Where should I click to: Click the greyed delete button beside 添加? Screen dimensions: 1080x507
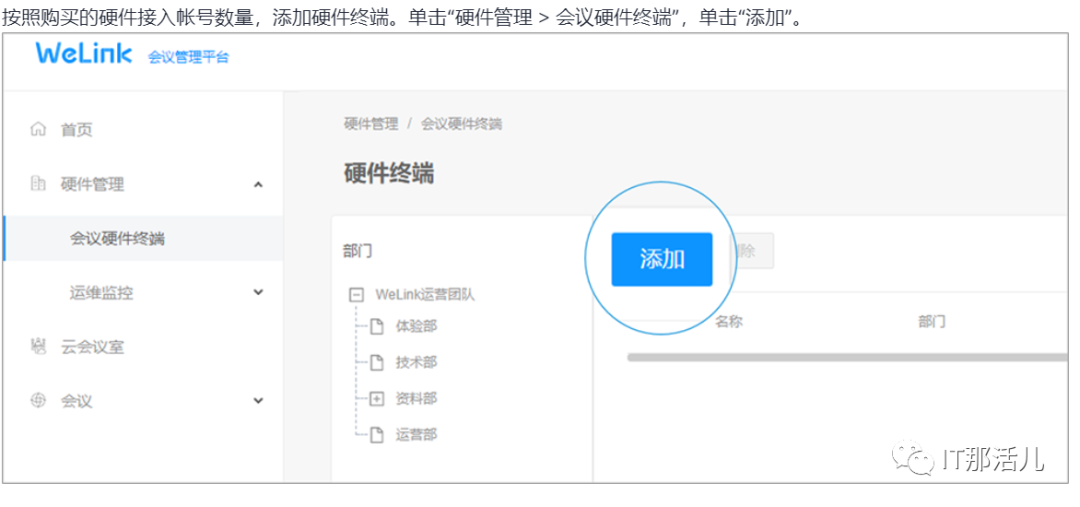point(752,251)
